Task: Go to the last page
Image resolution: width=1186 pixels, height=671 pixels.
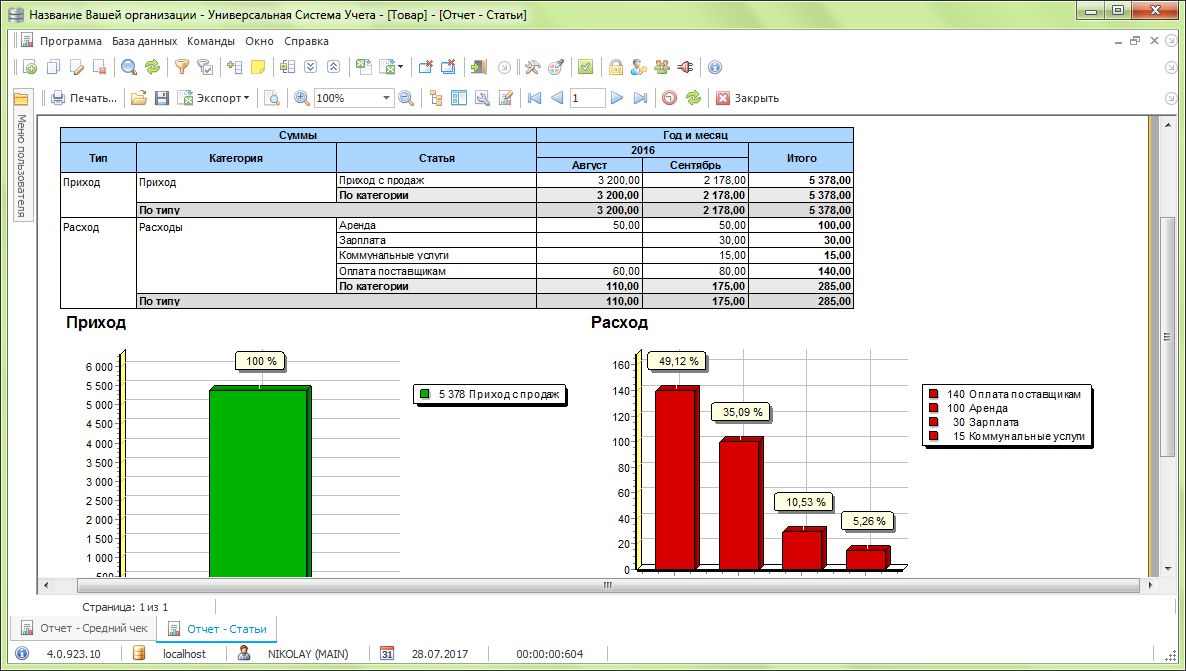Action: pyautogui.click(x=641, y=98)
